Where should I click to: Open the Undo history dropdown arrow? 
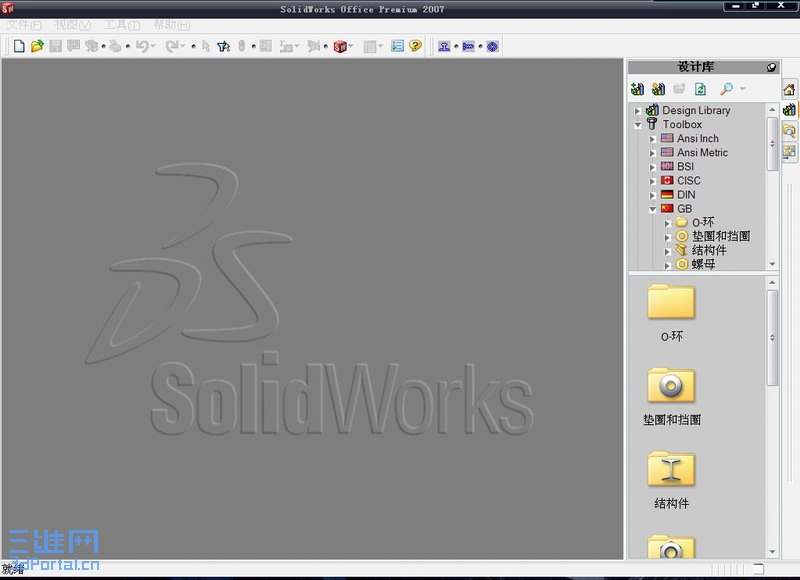tap(153, 46)
